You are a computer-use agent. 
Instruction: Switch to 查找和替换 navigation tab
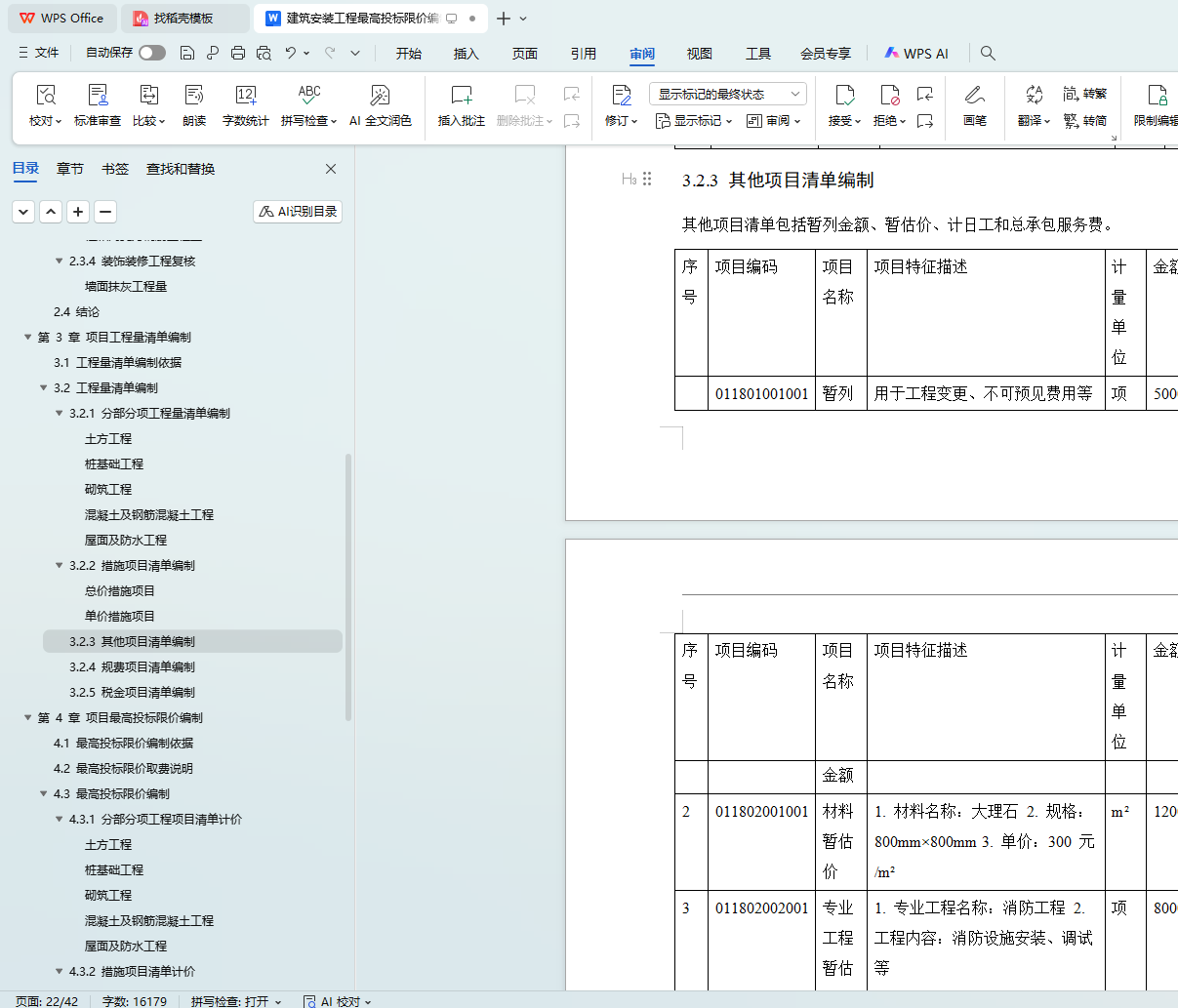181,169
